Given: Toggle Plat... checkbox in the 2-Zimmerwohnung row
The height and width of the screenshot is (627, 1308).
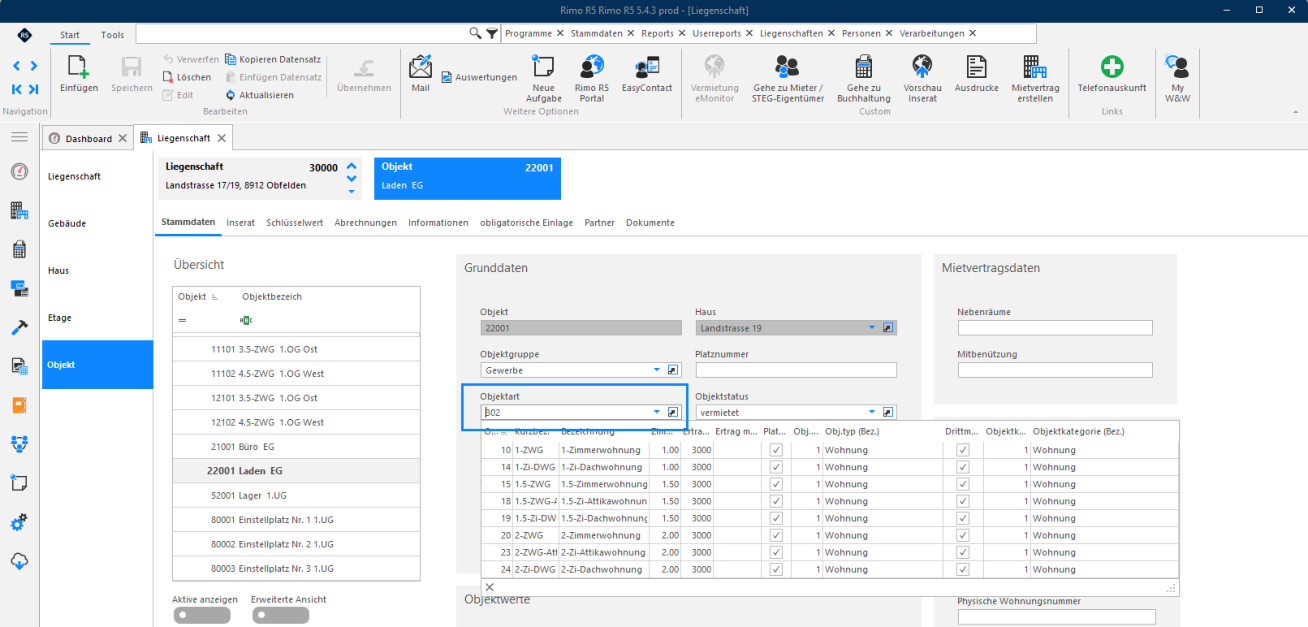Looking at the screenshot, I should pyautogui.click(x=776, y=535).
